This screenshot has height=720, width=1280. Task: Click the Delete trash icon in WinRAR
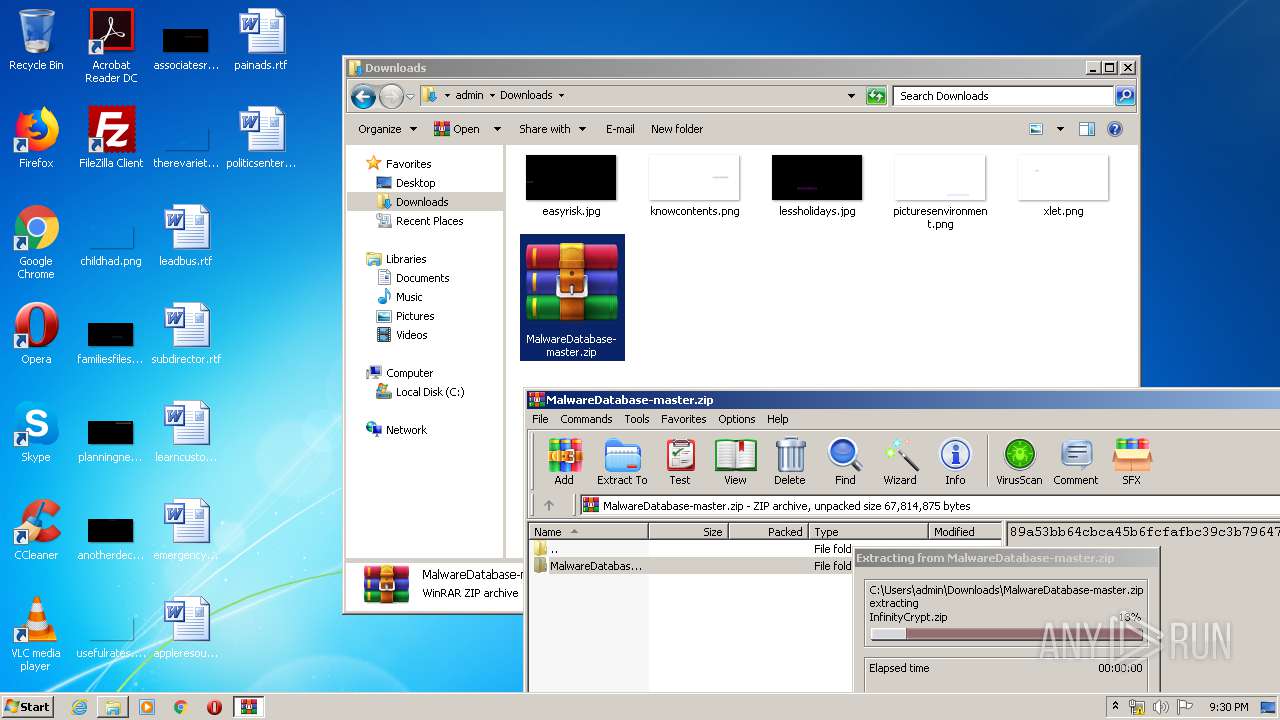point(790,462)
